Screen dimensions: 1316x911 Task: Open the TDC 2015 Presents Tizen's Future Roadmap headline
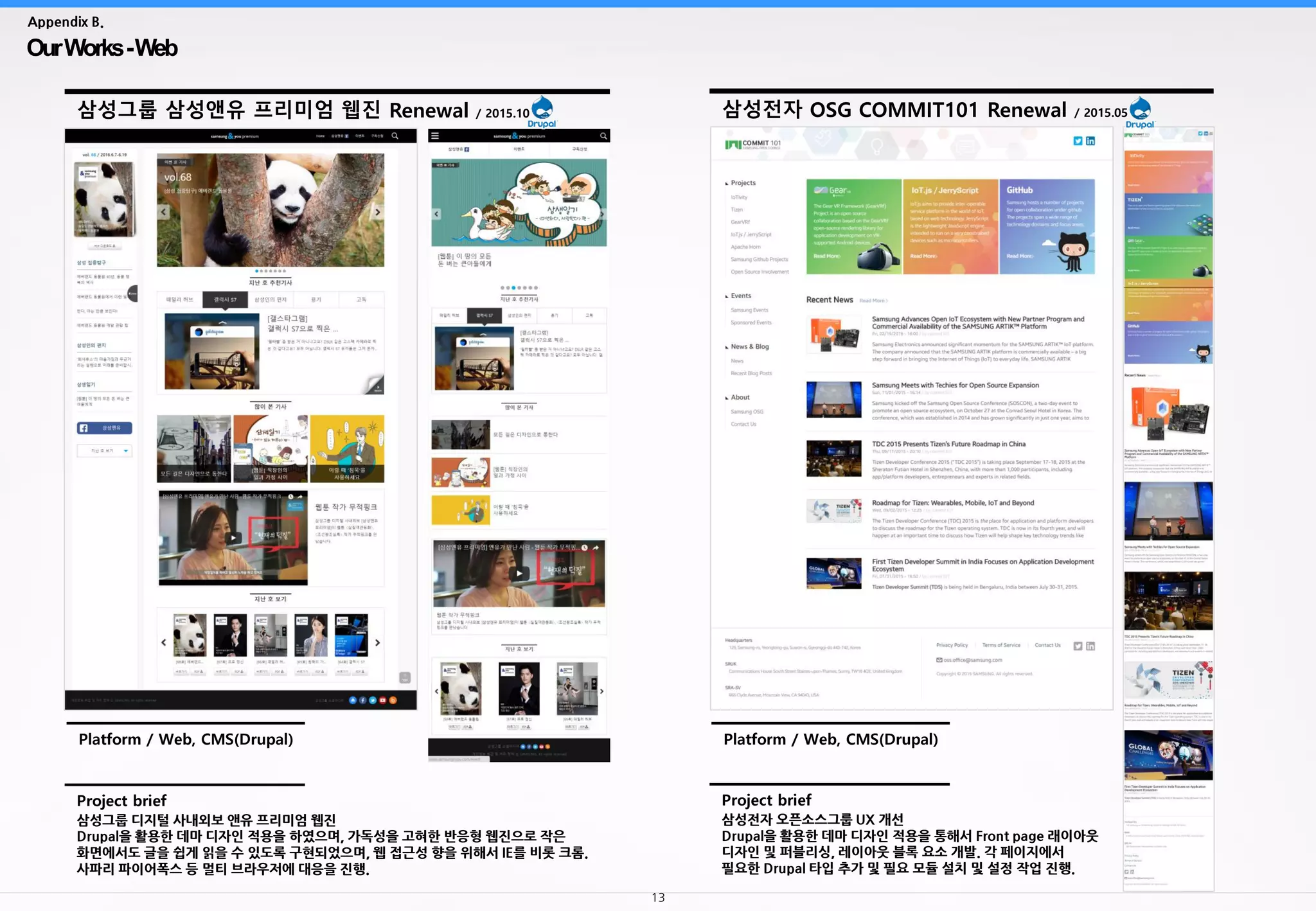point(948,444)
